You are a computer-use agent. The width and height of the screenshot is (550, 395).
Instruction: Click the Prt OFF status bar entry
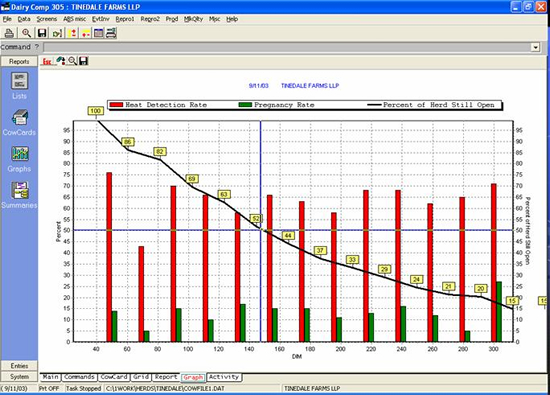[x=49, y=389]
